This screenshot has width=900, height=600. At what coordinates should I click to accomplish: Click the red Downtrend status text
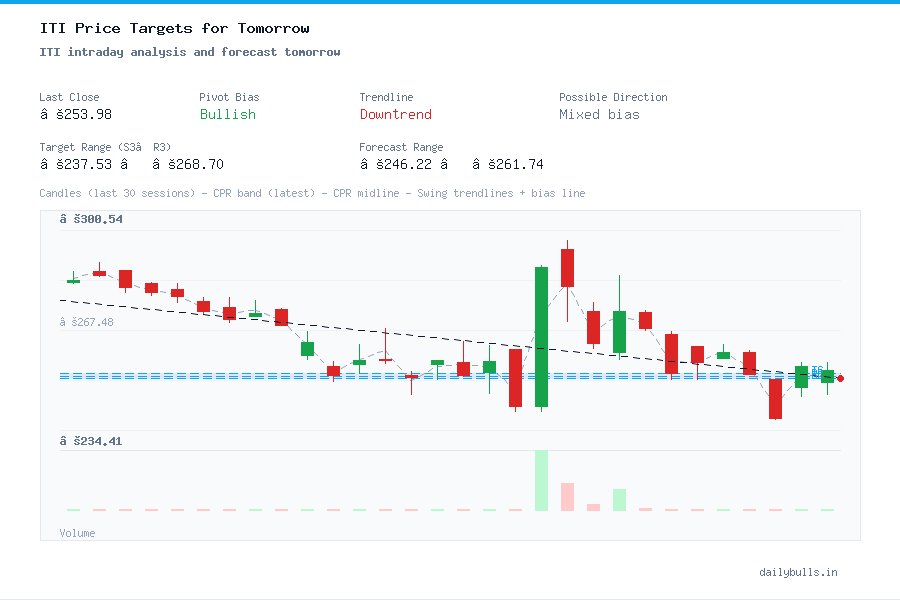[395, 115]
